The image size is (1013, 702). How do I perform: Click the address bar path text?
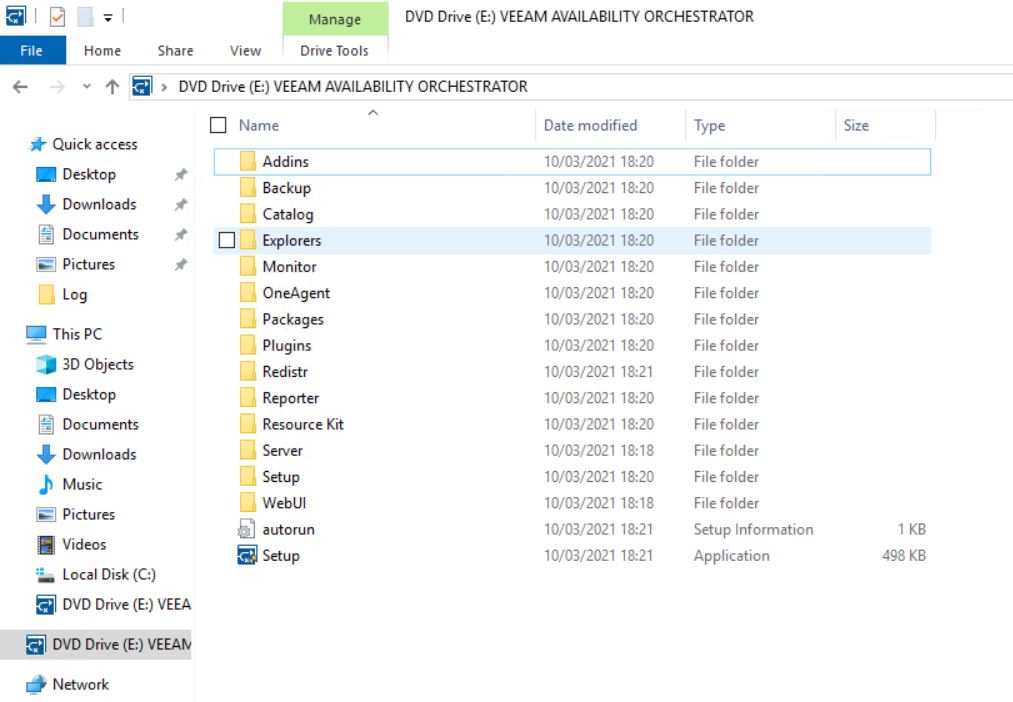point(353,87)
